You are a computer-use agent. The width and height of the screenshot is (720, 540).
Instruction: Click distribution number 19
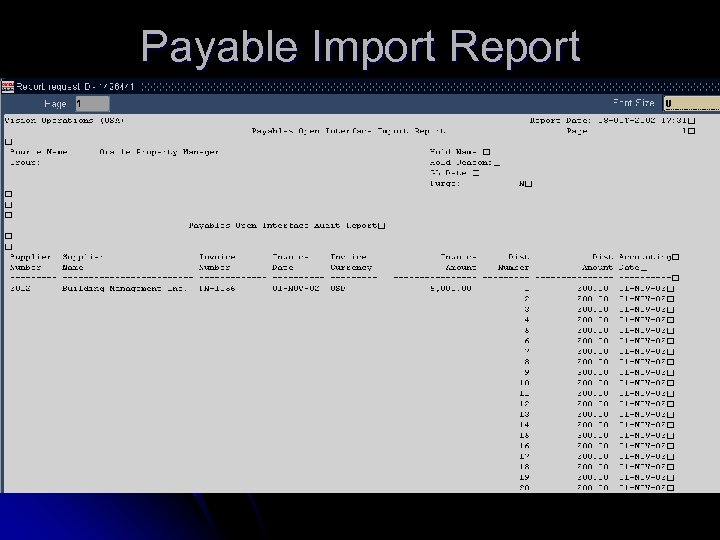pos(524,478)
